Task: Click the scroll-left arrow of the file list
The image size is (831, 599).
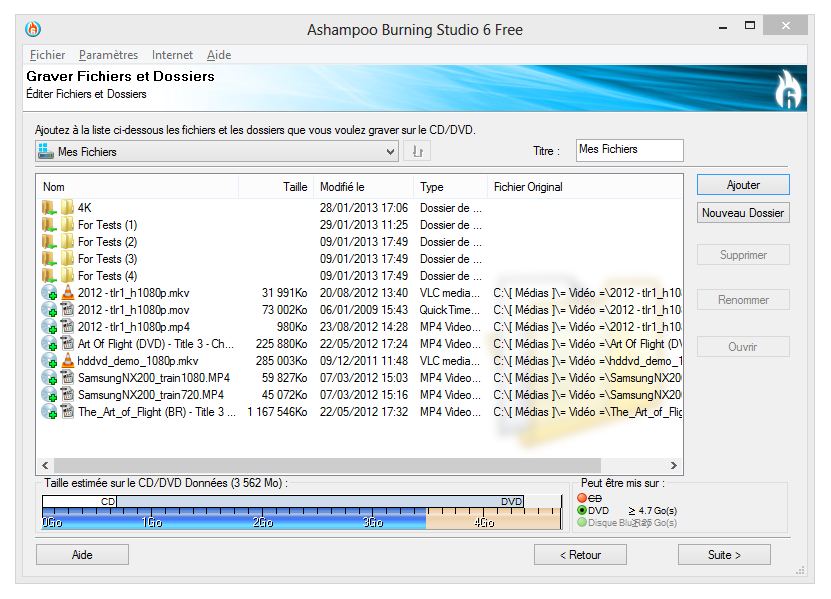Action: coord(45,465)
